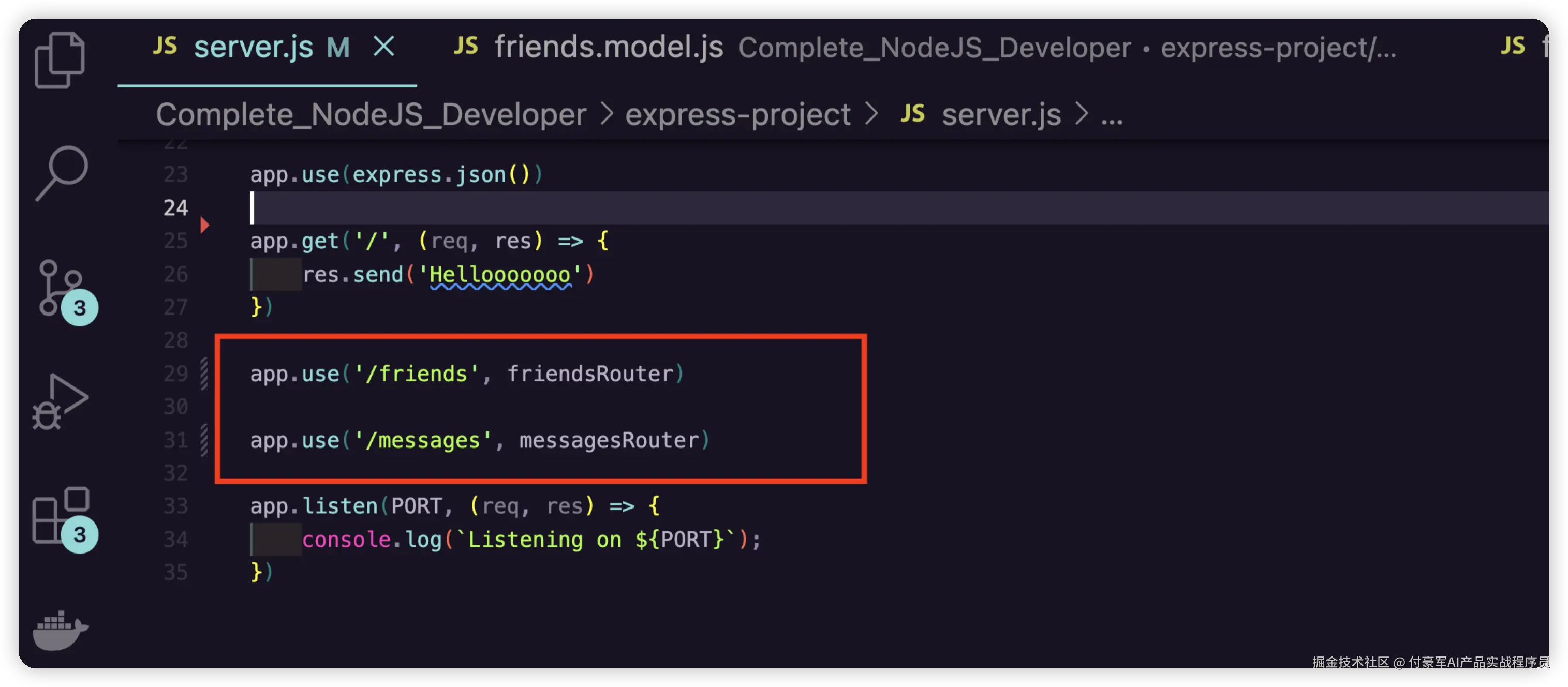
Task: Click the '/friends' route string
Action: pos(417,374)
